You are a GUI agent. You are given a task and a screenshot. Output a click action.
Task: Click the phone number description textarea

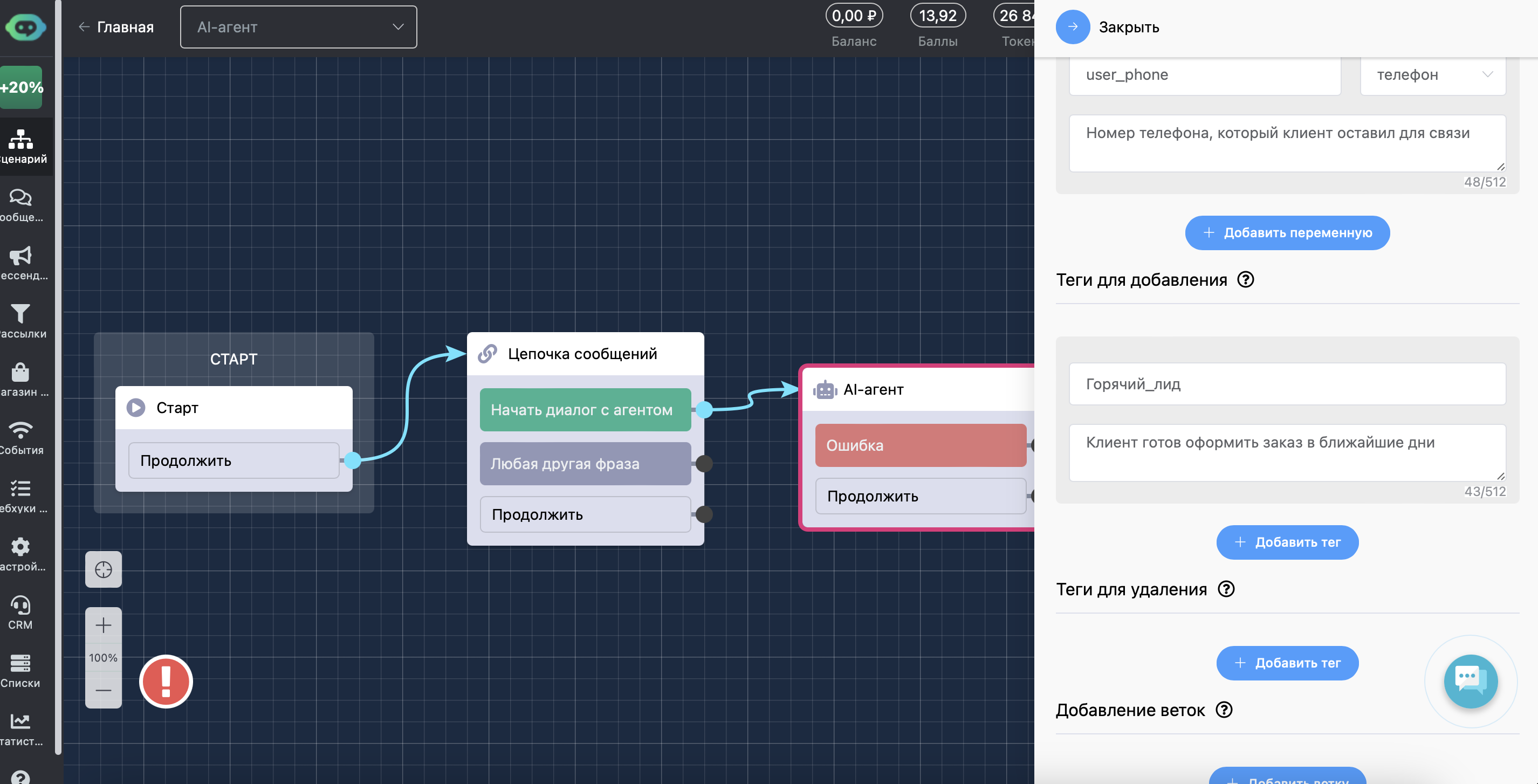pos(1287,143)
